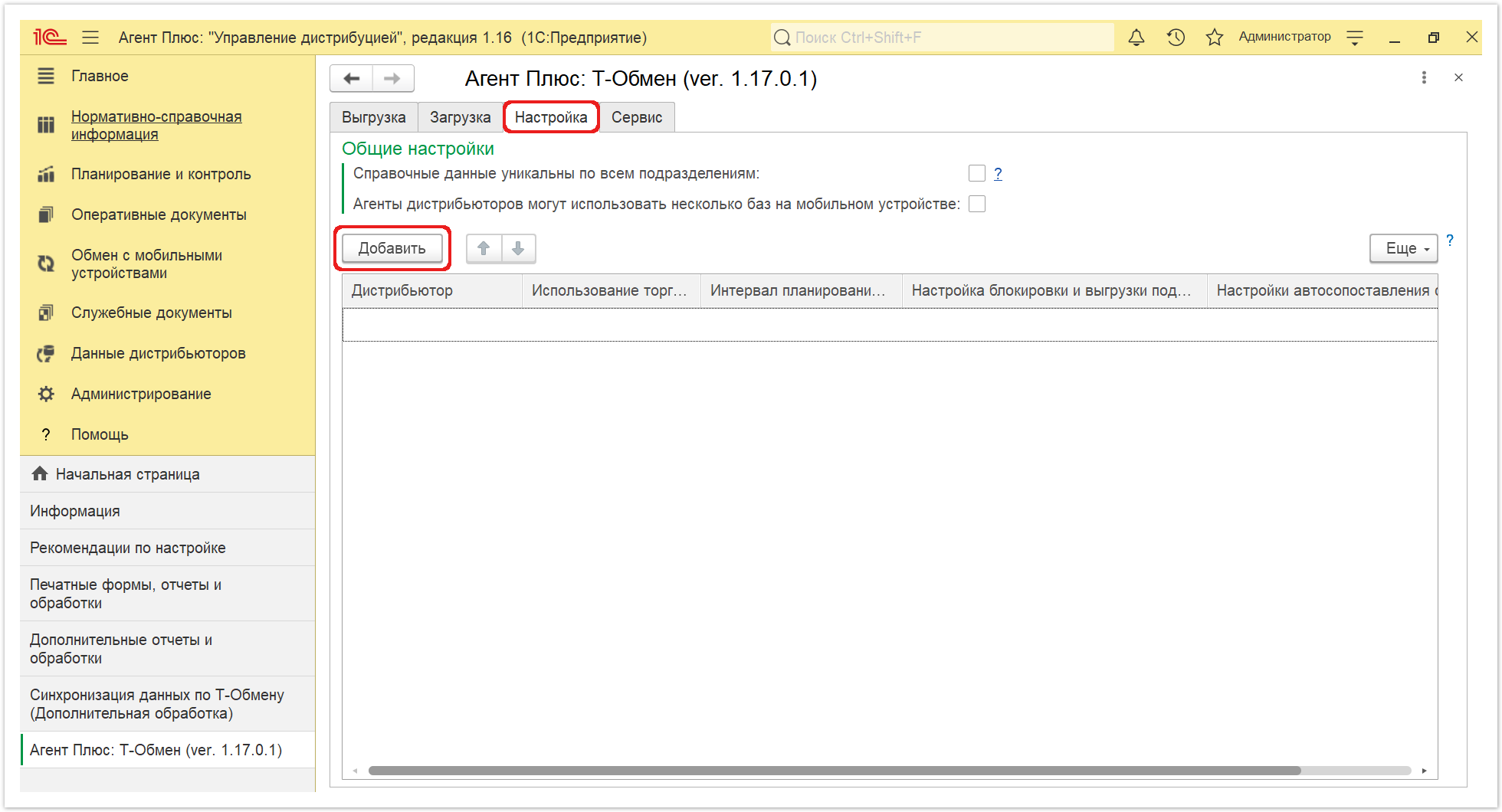The image size is (1502, 812).
Task: Close the T-Обмен form tab
Action: (1458, 77)
